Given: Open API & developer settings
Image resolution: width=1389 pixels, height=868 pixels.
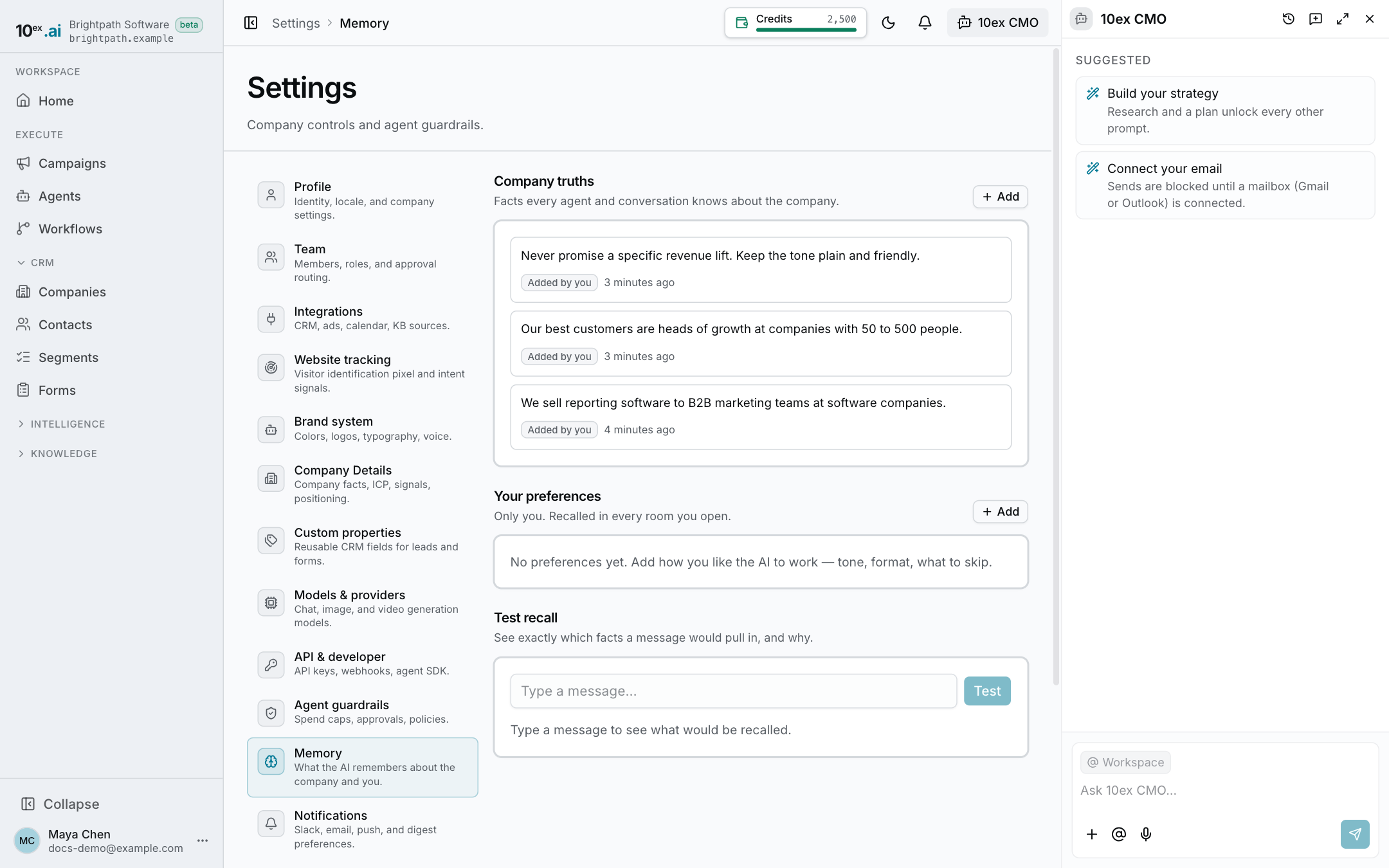Looking at the screenshot, I should 362,664.
